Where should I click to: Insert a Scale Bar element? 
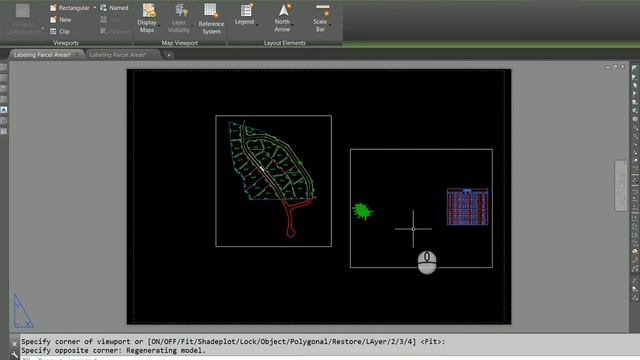321,18
